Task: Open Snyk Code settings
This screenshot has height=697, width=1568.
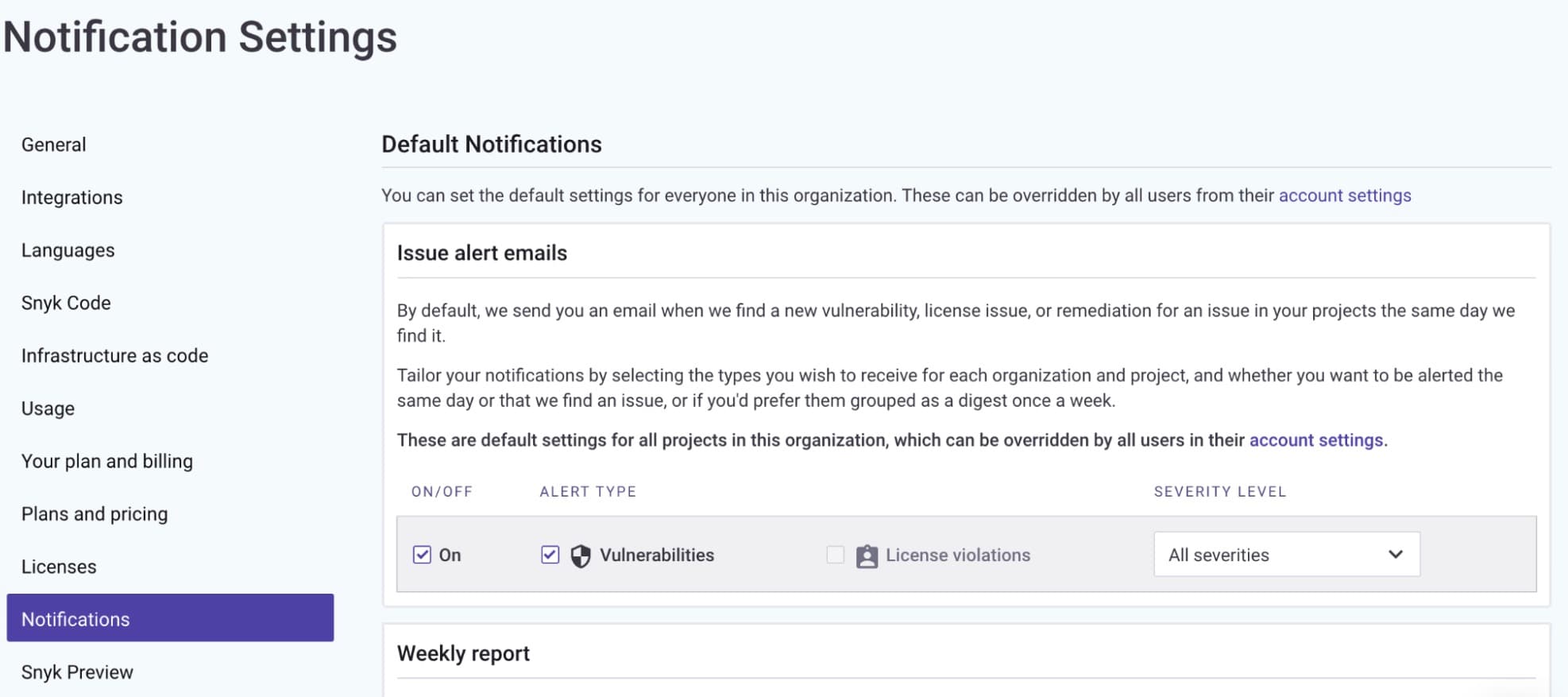Action: pyautogui.click(x=66, y=303)
